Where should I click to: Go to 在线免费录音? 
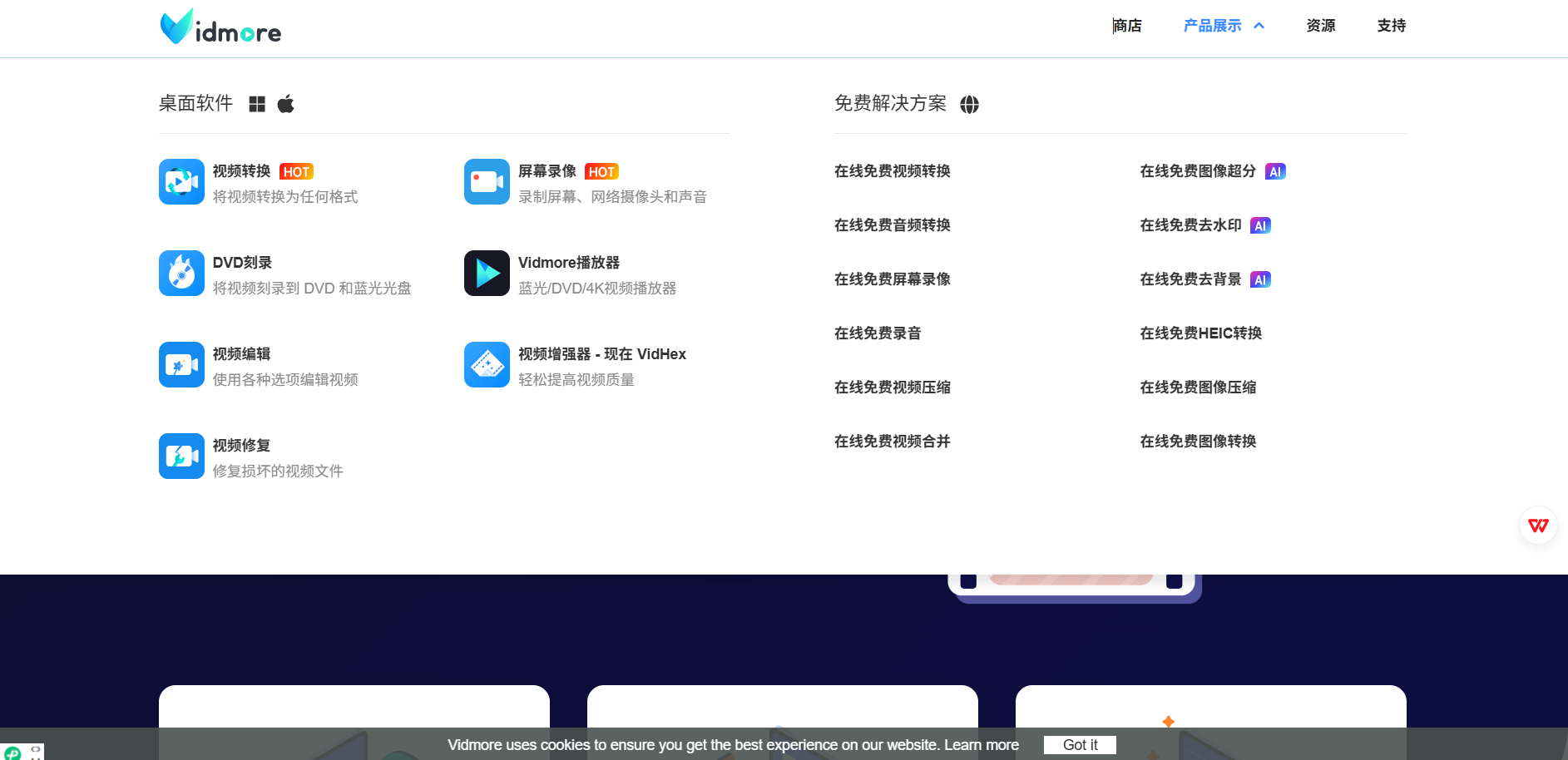point(878,333)
